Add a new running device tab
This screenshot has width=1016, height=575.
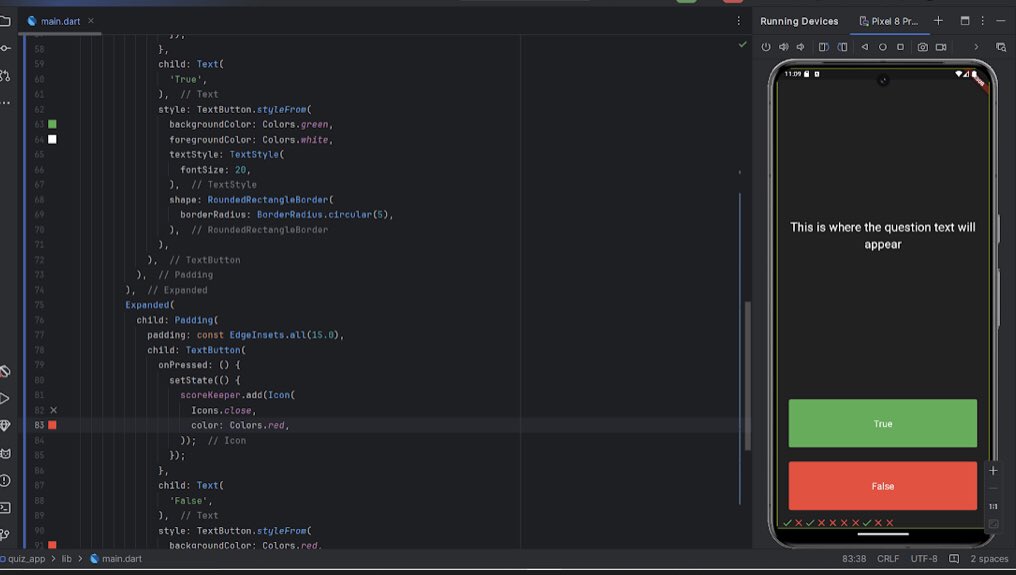click(938, 21)
